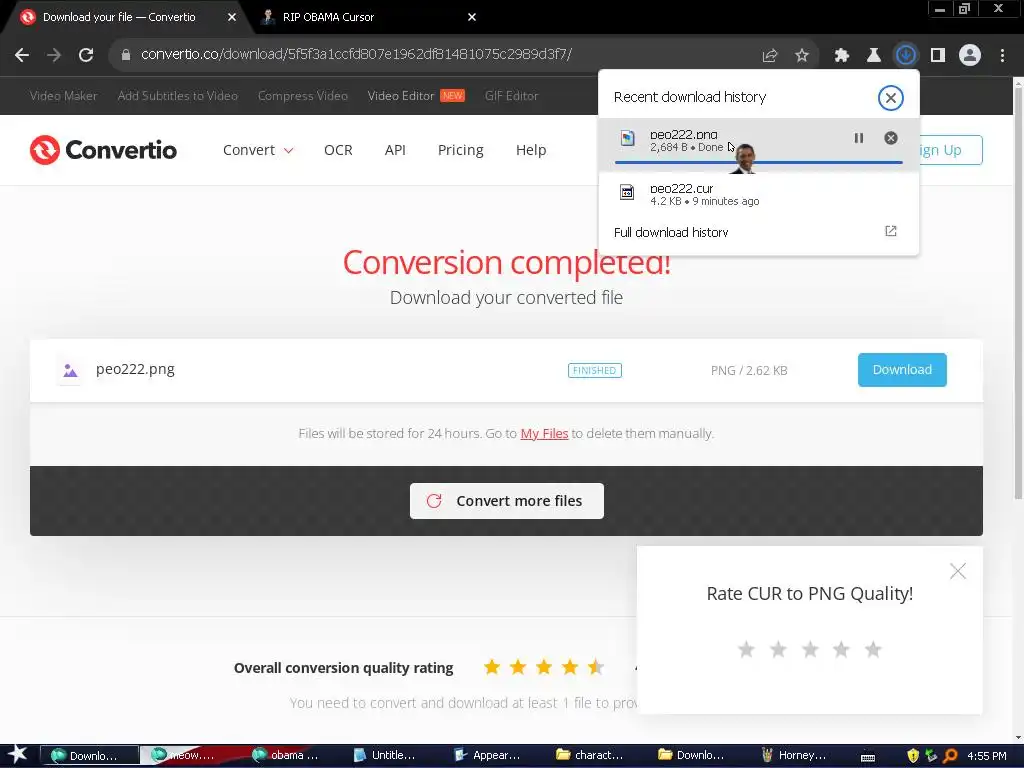Viewport: 1024px width, 768px height.
Task: Rate quality with the first star
Action: [746, 649]
